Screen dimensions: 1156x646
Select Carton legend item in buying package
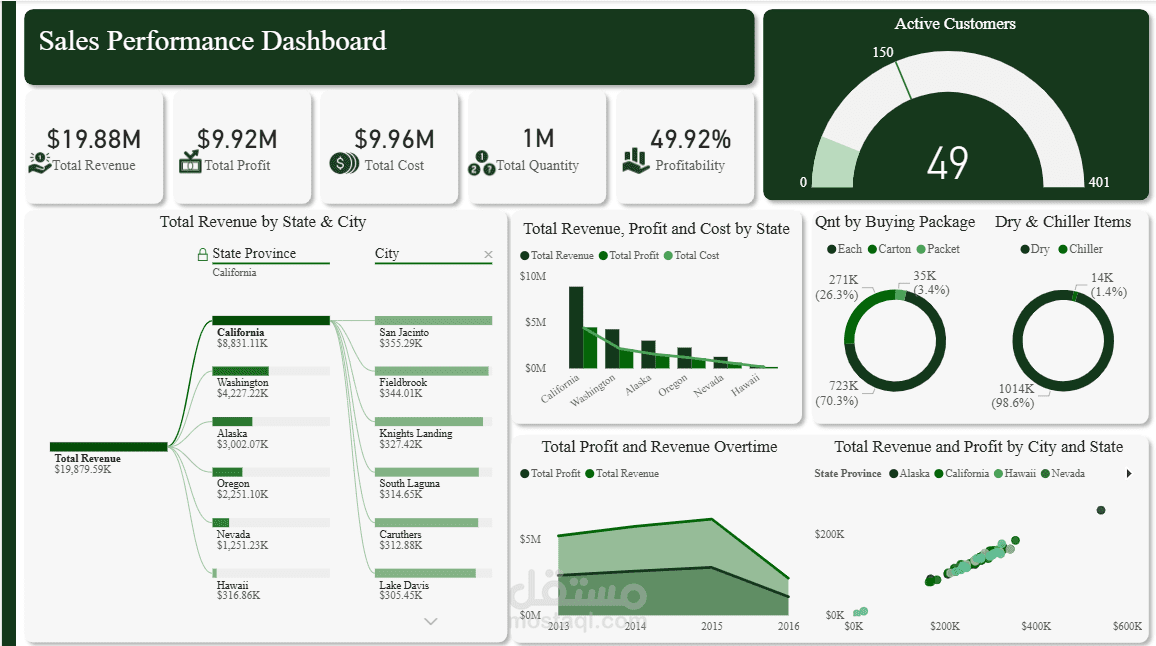[x=890, y=249]
